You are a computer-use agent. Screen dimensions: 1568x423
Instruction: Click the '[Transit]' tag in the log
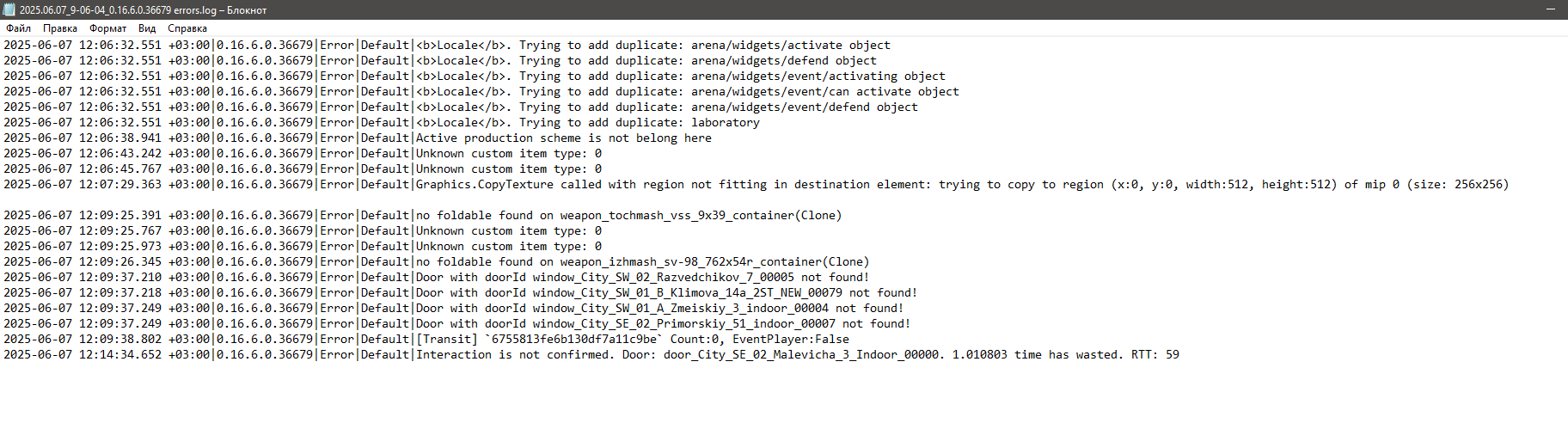pos(447,340)
